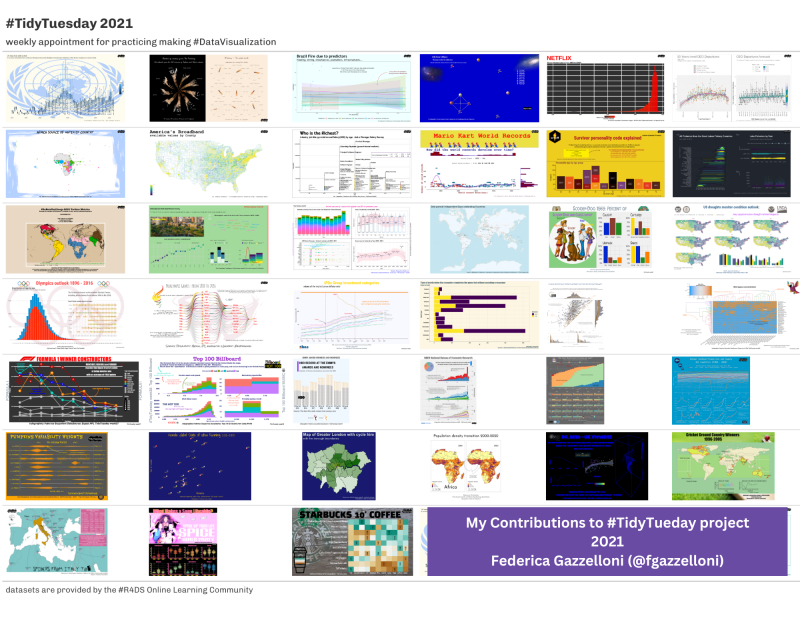Image resolution: width=800 pixels, height=640 pixels.
Task: Click the Brazil Fire predictors chart
Action: click(351, 85)
